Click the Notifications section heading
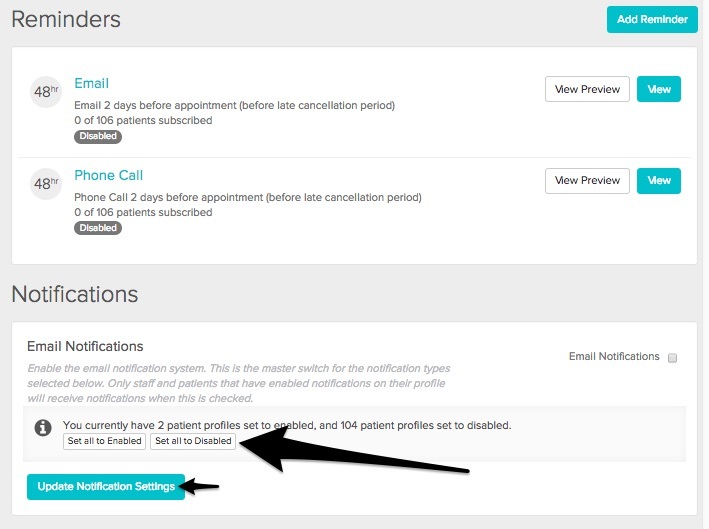The height and width of the screenshot is (529, 709). 75,294
